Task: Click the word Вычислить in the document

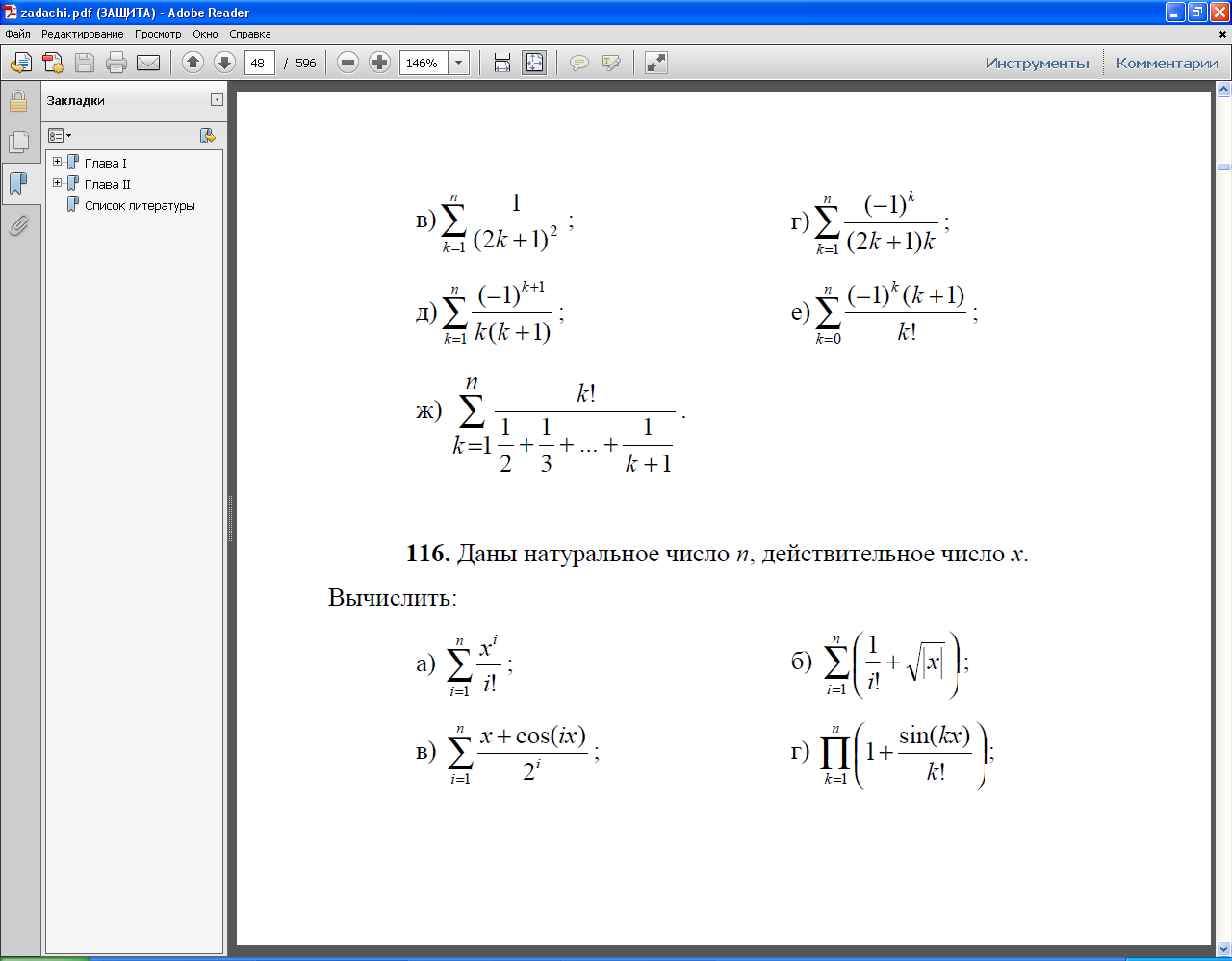Action: click(x=393, y=598)
